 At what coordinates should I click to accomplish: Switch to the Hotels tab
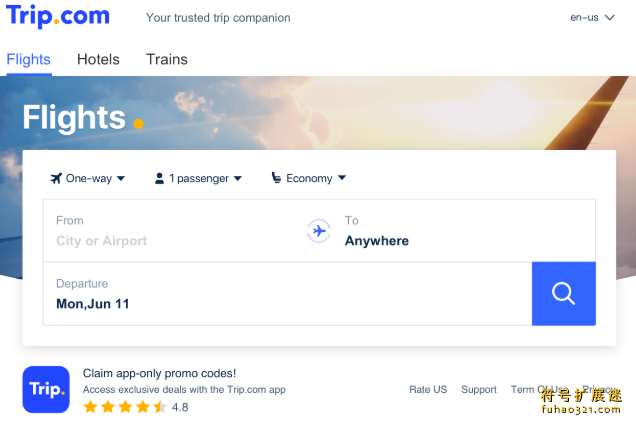coord(98,59)
